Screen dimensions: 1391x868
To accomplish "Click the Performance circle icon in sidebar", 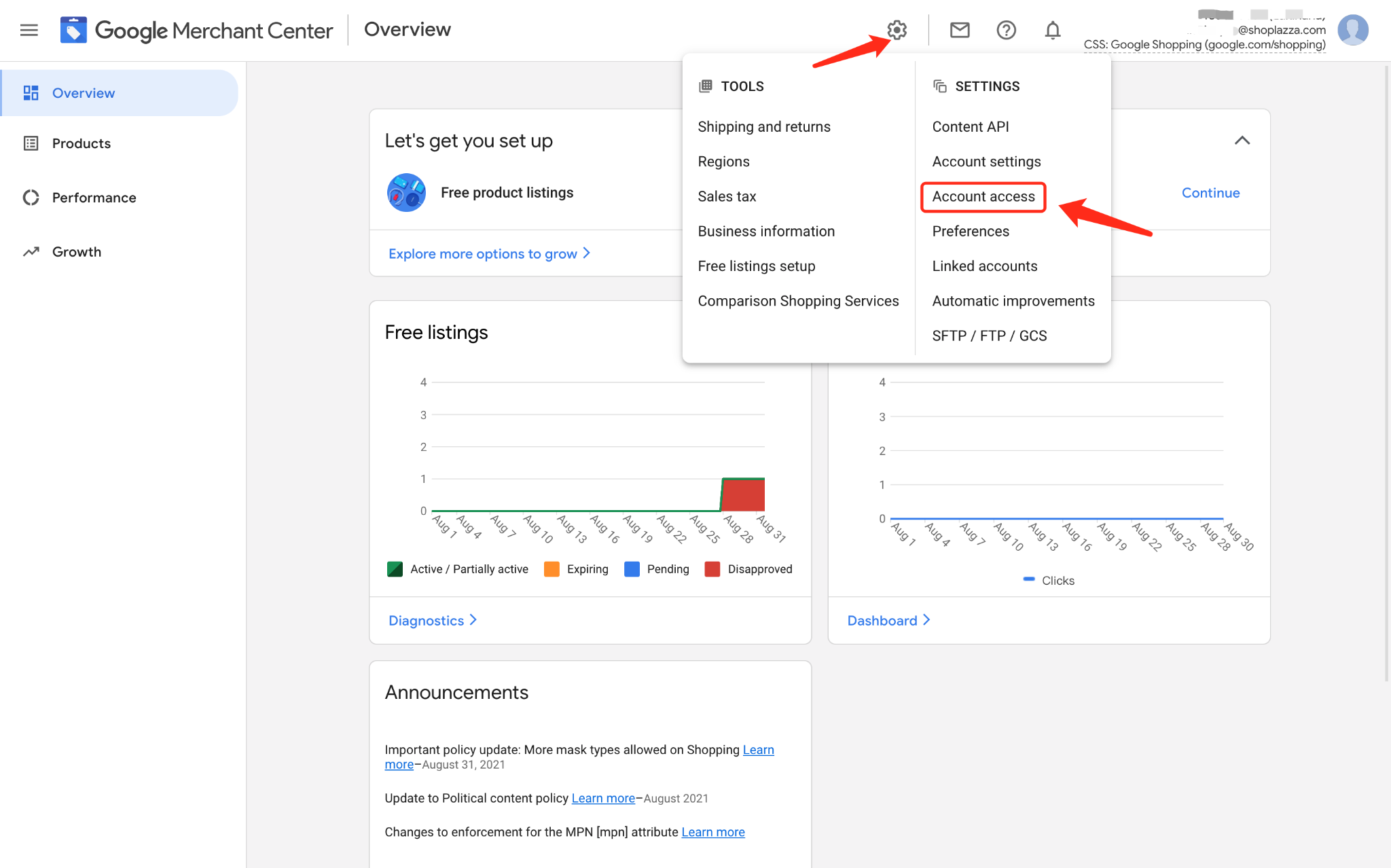I will click(31, 198).
